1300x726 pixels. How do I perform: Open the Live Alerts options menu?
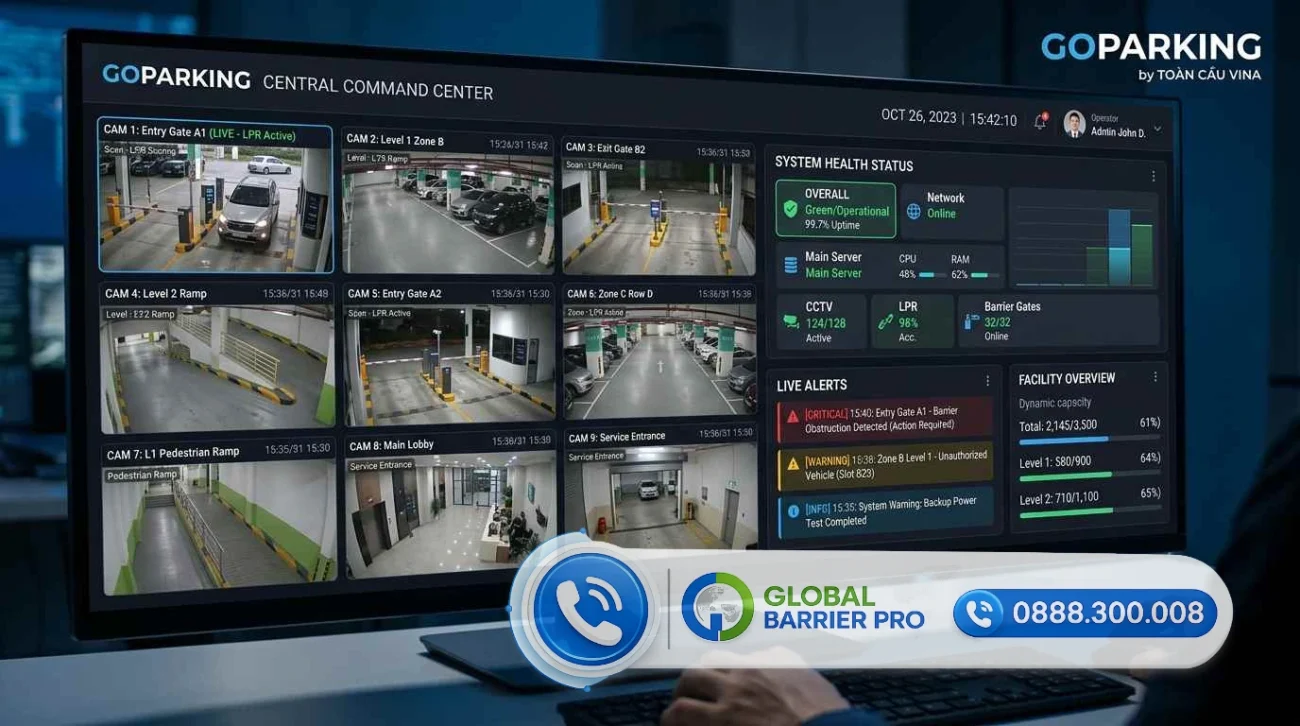(988, 381)
